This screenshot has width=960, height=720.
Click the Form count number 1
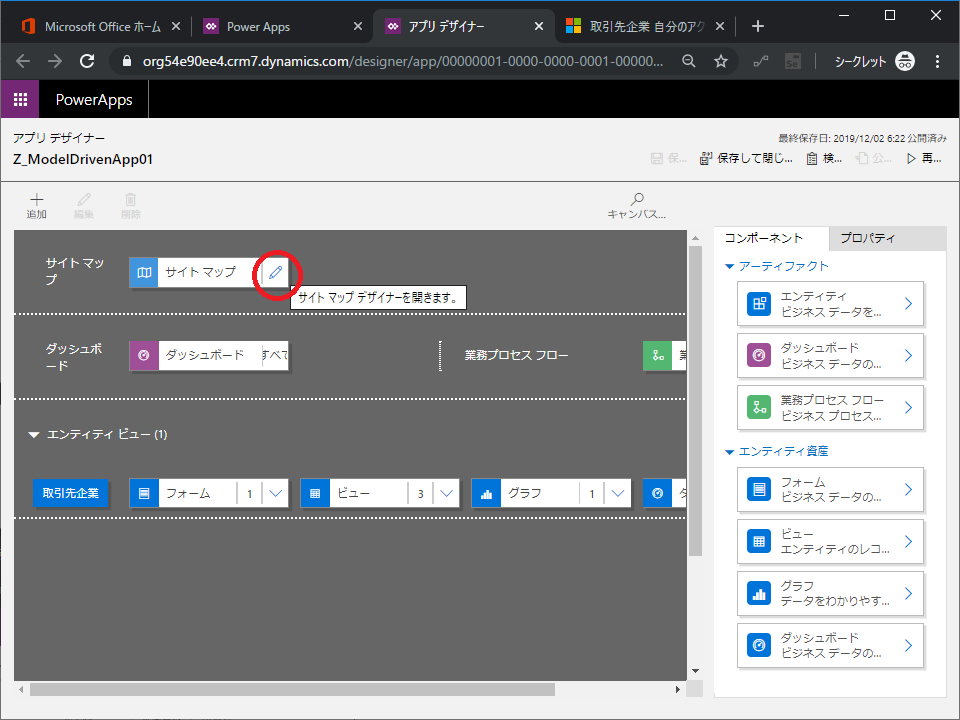pos(249,494)
